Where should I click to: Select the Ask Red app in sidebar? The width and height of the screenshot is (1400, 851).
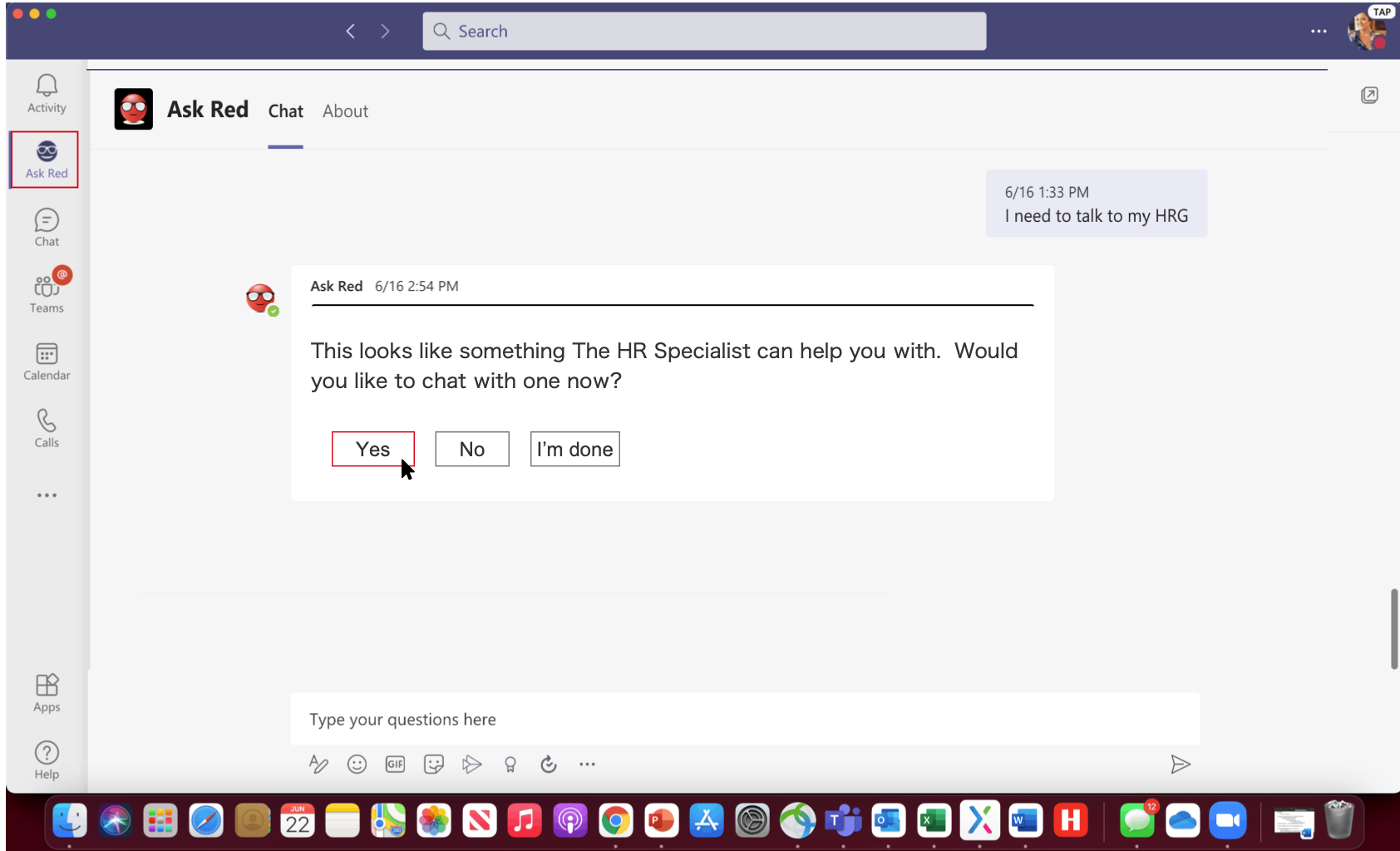tap(46, 160)
